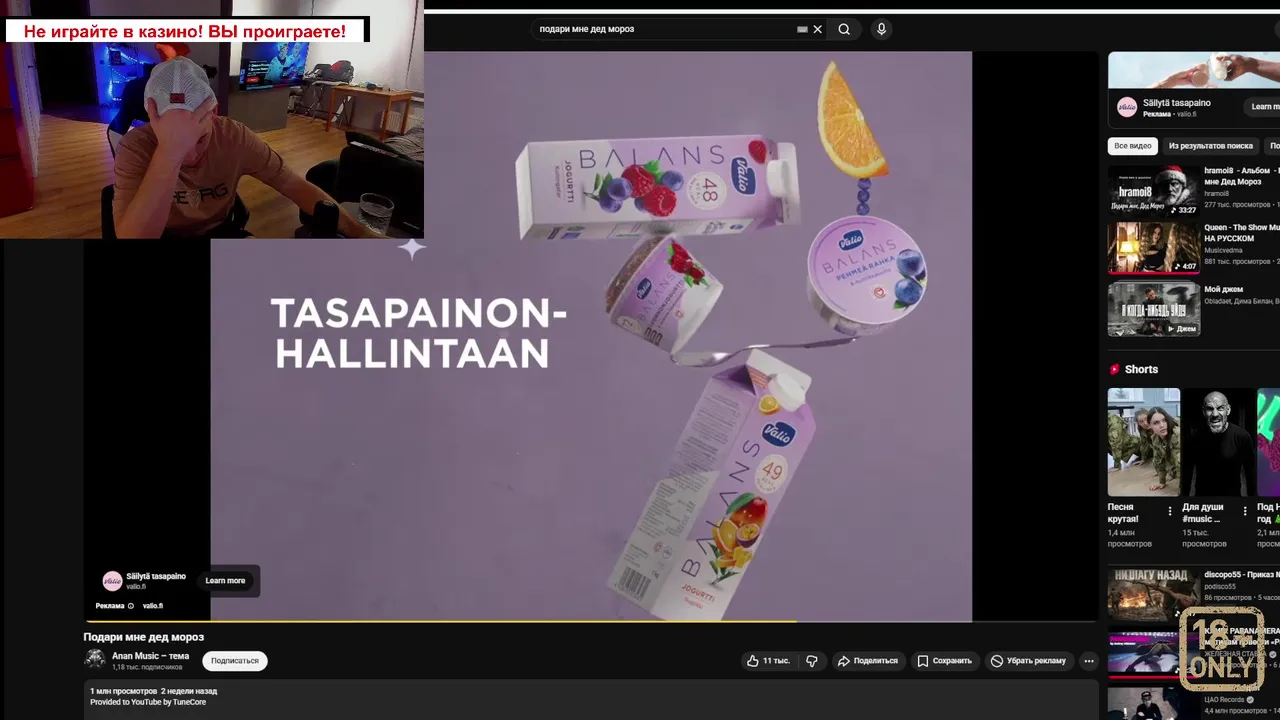Select the 'Из результатов поиска' filter chip
The height and width of the screenshot is (720, 1280).
coord(1210,146)
